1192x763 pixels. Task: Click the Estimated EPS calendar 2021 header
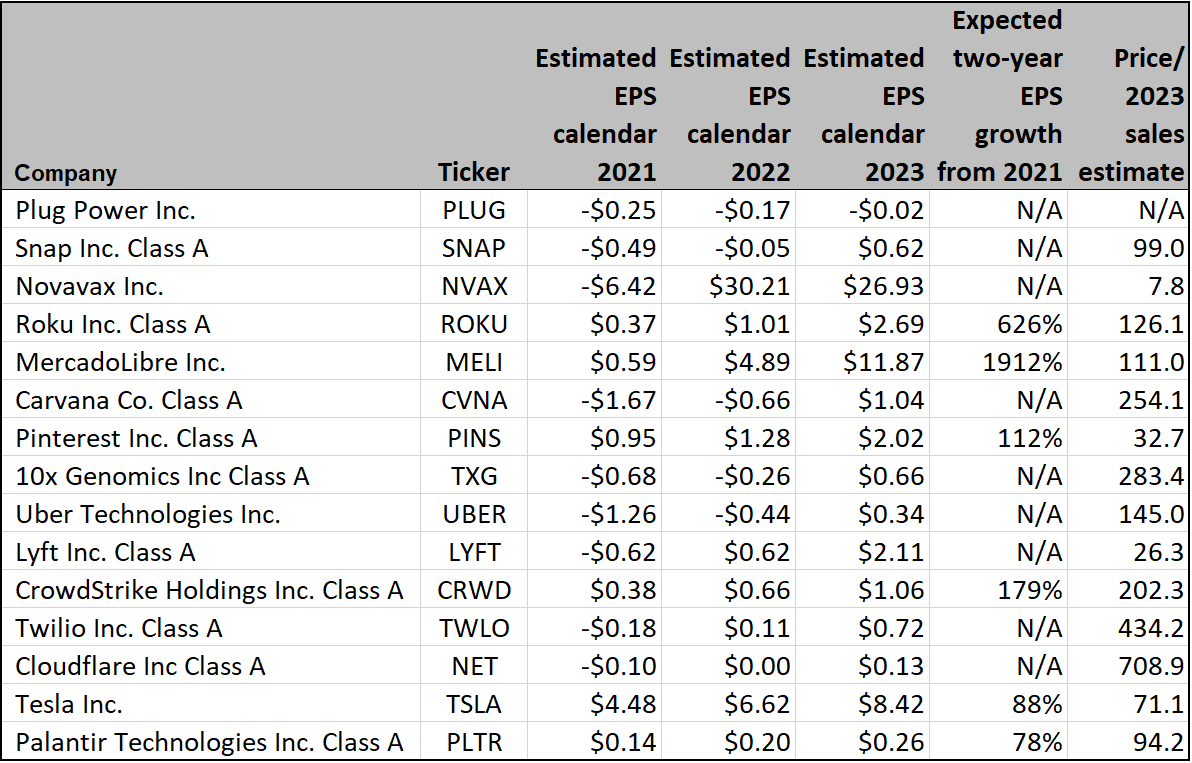tap(596, 115)
